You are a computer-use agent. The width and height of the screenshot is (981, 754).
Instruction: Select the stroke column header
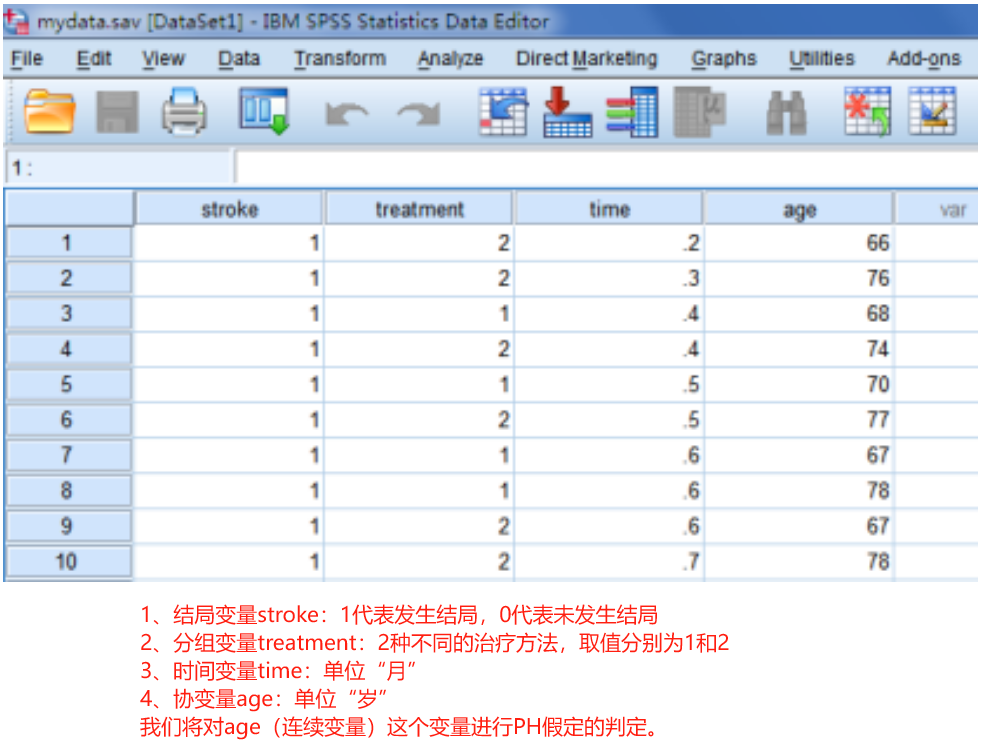click(x=229, y=208)
